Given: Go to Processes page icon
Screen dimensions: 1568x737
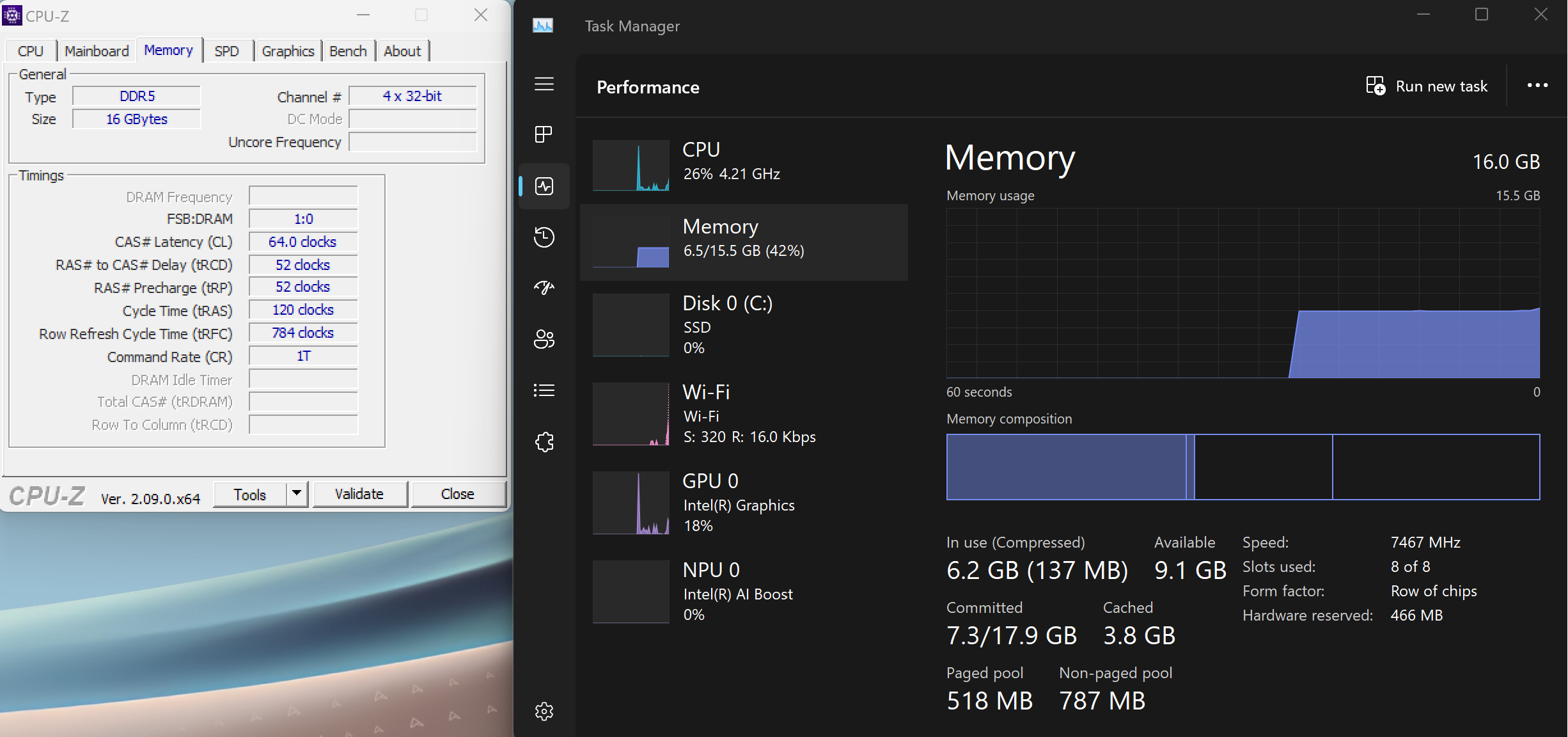Looking at the screenshot, I should tap(544, 134).
